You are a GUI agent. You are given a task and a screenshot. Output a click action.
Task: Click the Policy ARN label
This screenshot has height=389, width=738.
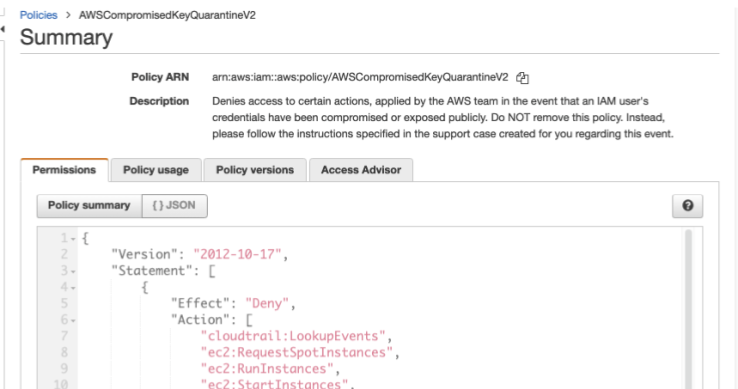(160, 77)
